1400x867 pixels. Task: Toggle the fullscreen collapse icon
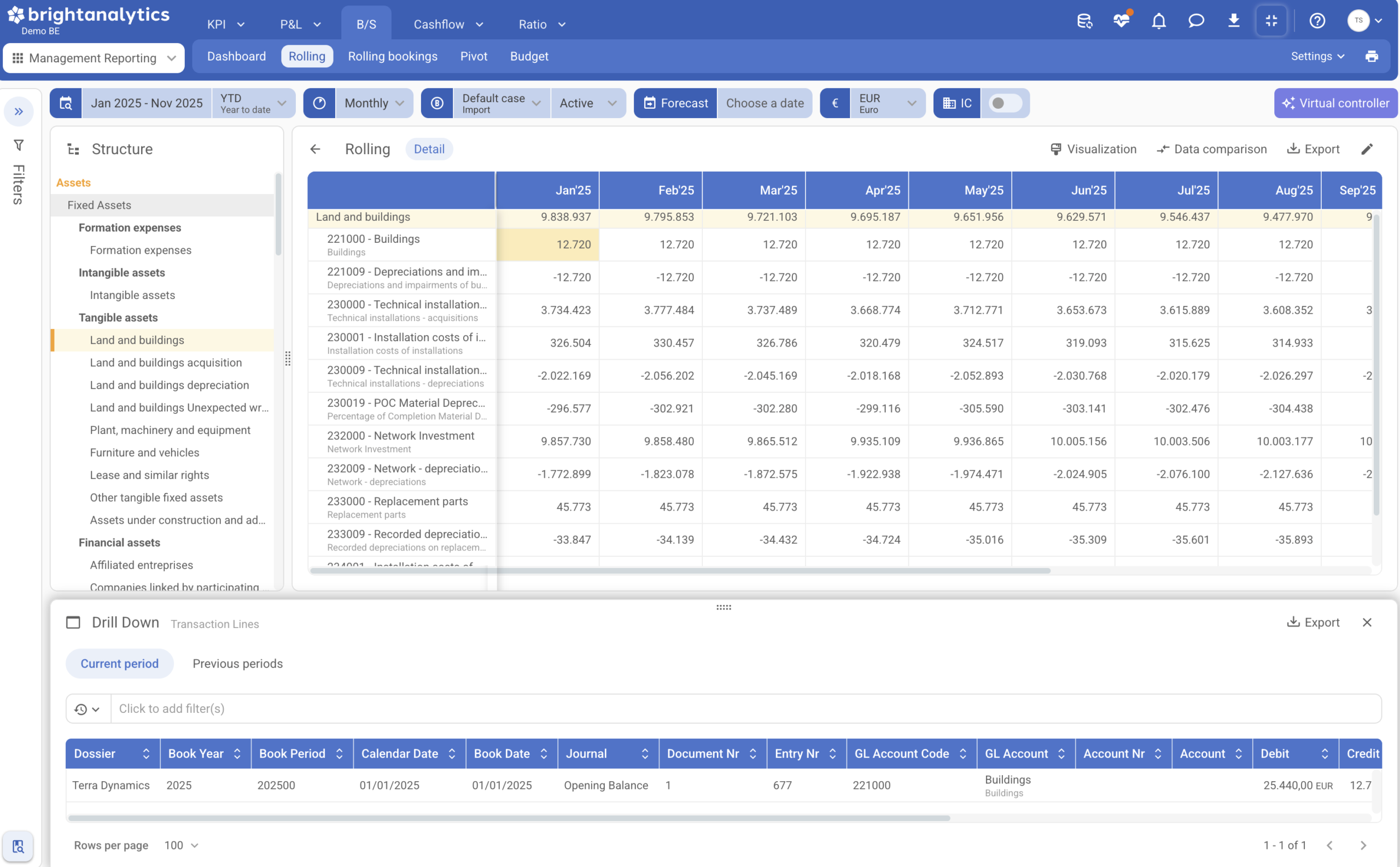(1271, 21)
